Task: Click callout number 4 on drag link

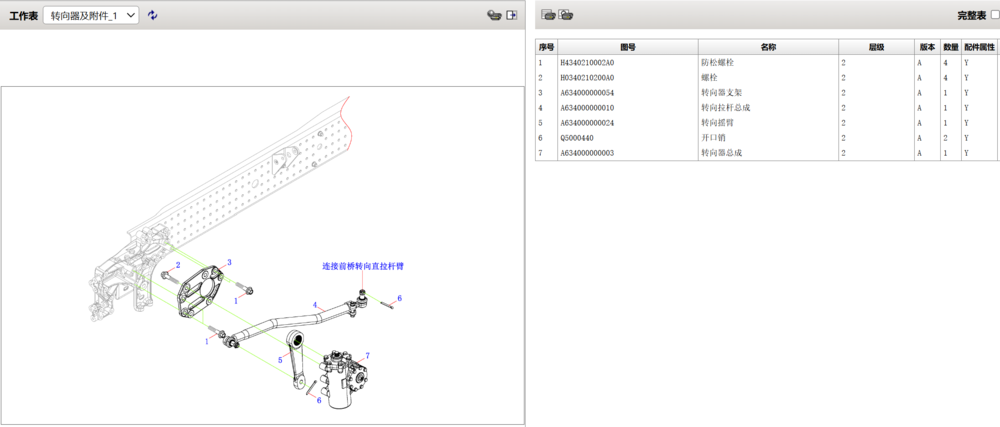Action: pyautogui.click(x=315, y=305)
